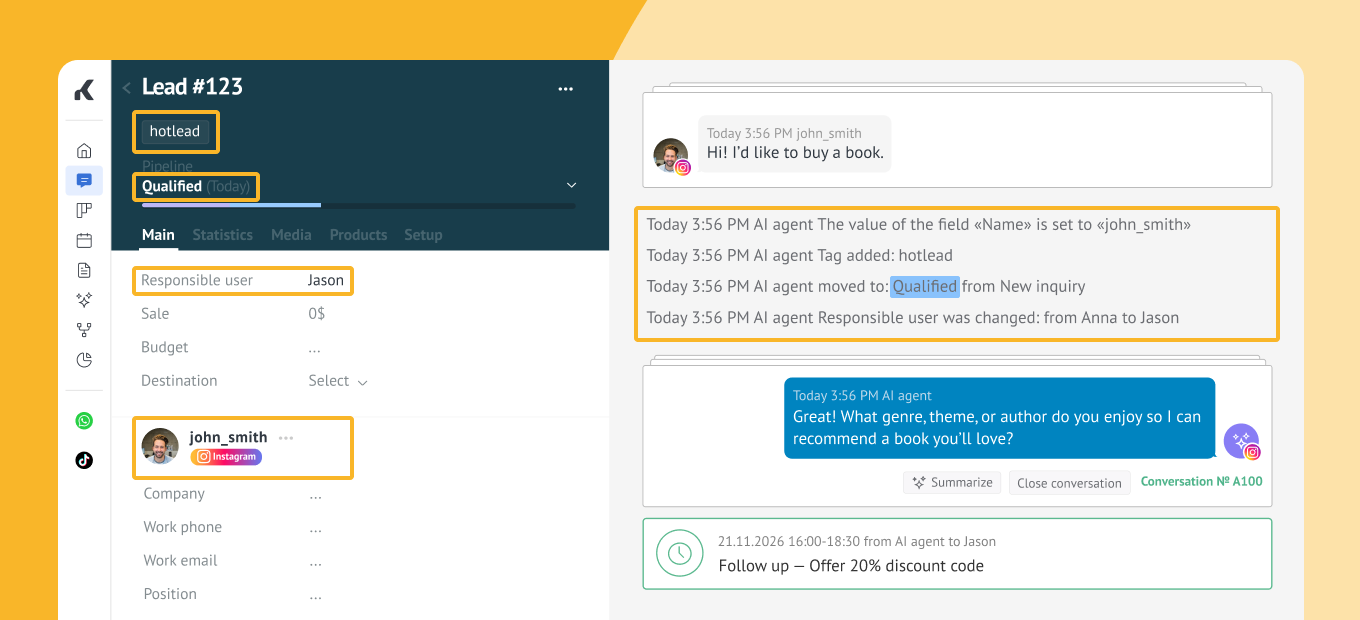
Task: Open the Chats icon in sidebar
Action: coord(84,181)
